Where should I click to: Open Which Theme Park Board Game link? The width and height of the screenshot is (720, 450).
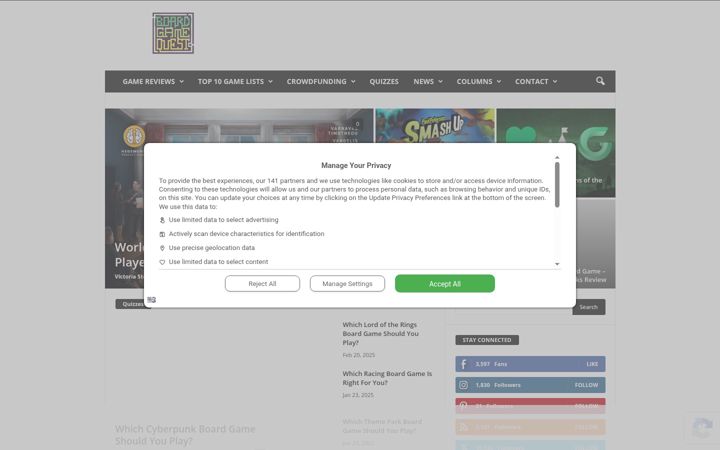[382, 426]
